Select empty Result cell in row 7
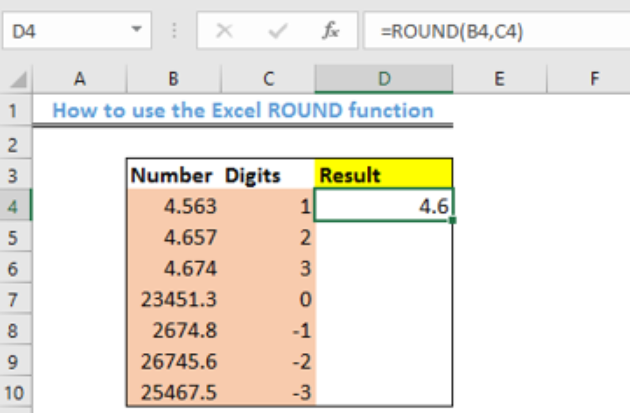The image size is (630, 415). tap(384, 299)
